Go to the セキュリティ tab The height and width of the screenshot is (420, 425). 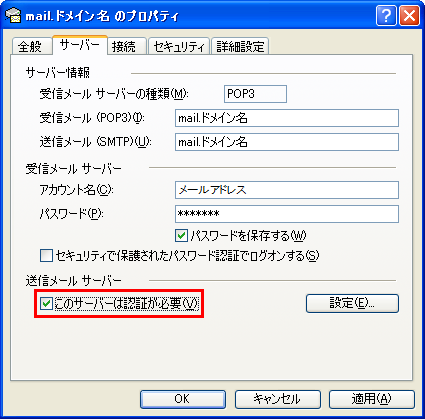click(x=179, y=46)
